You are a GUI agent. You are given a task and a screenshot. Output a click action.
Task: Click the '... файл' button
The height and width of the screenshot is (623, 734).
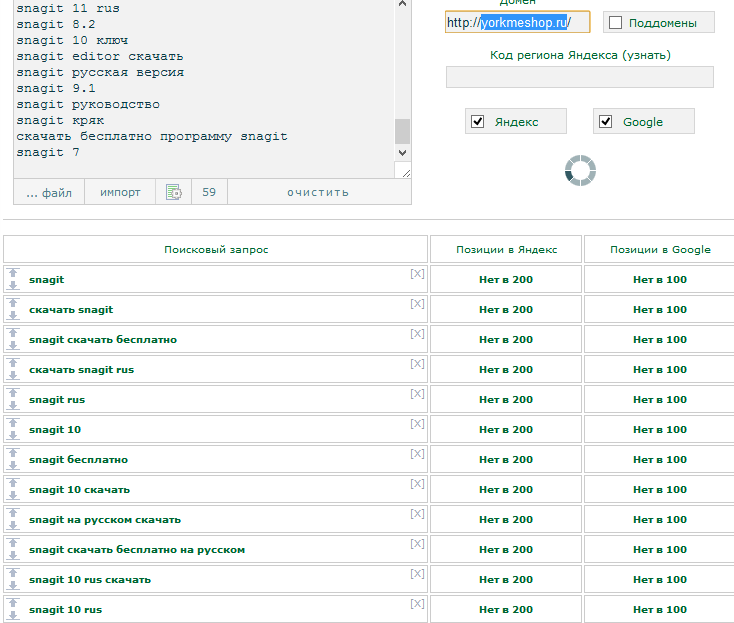(49, 192)
